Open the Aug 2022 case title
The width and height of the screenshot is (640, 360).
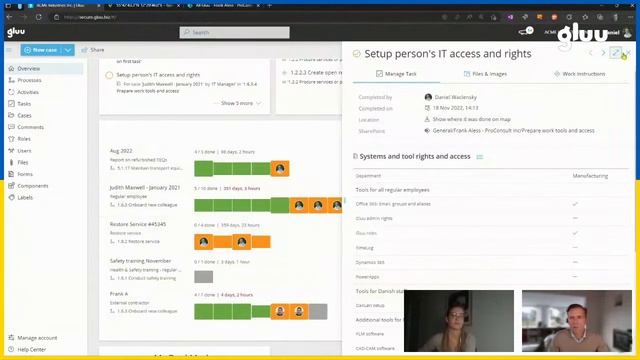[121, 151]
